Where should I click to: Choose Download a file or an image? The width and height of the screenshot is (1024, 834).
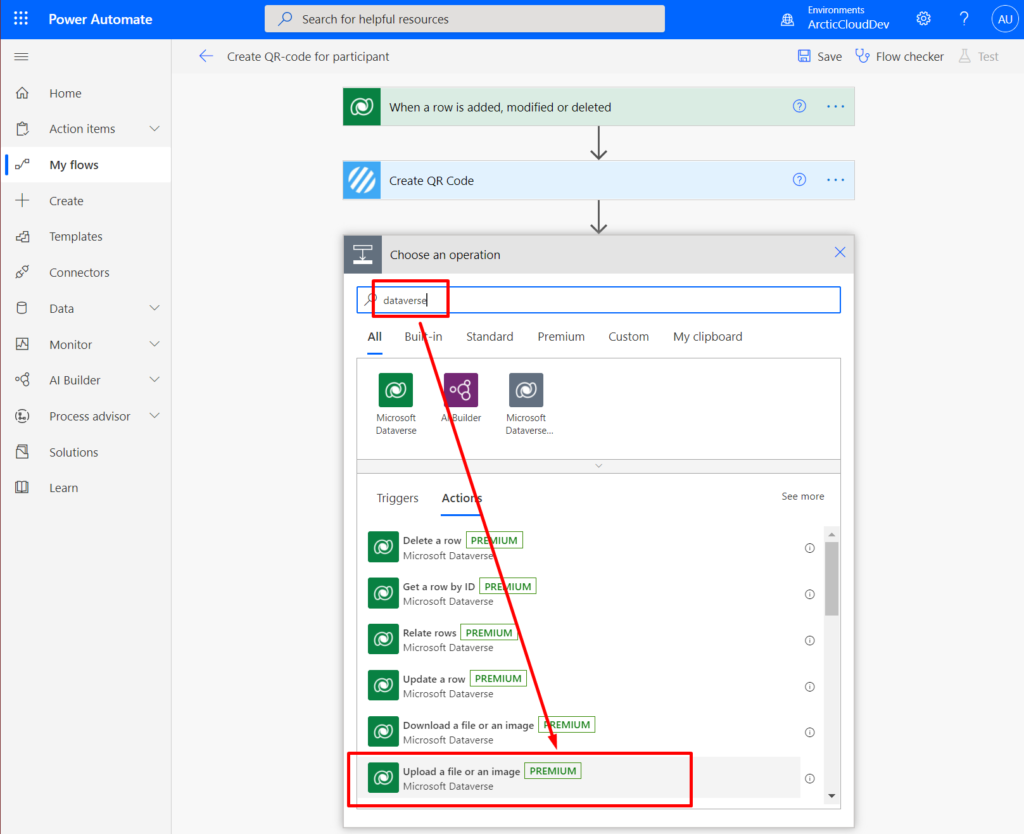point(584,731)
